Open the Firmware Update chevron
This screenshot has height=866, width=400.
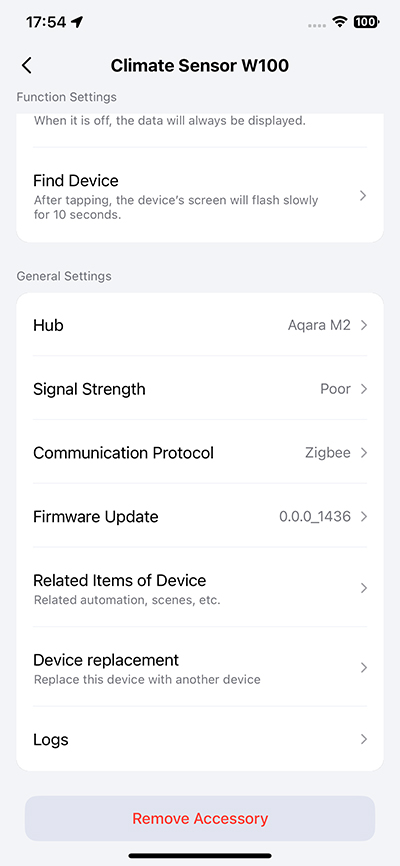tap(364, 517)
